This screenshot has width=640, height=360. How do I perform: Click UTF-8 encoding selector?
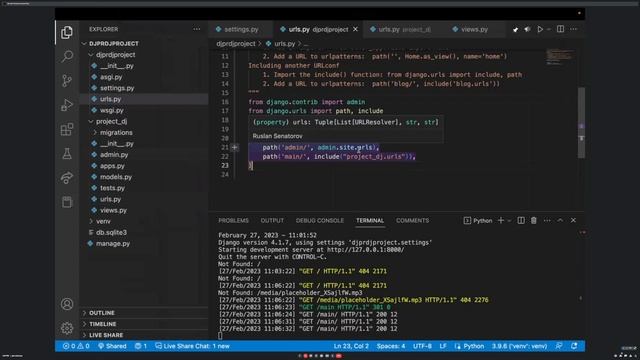(x=422, y=346)
